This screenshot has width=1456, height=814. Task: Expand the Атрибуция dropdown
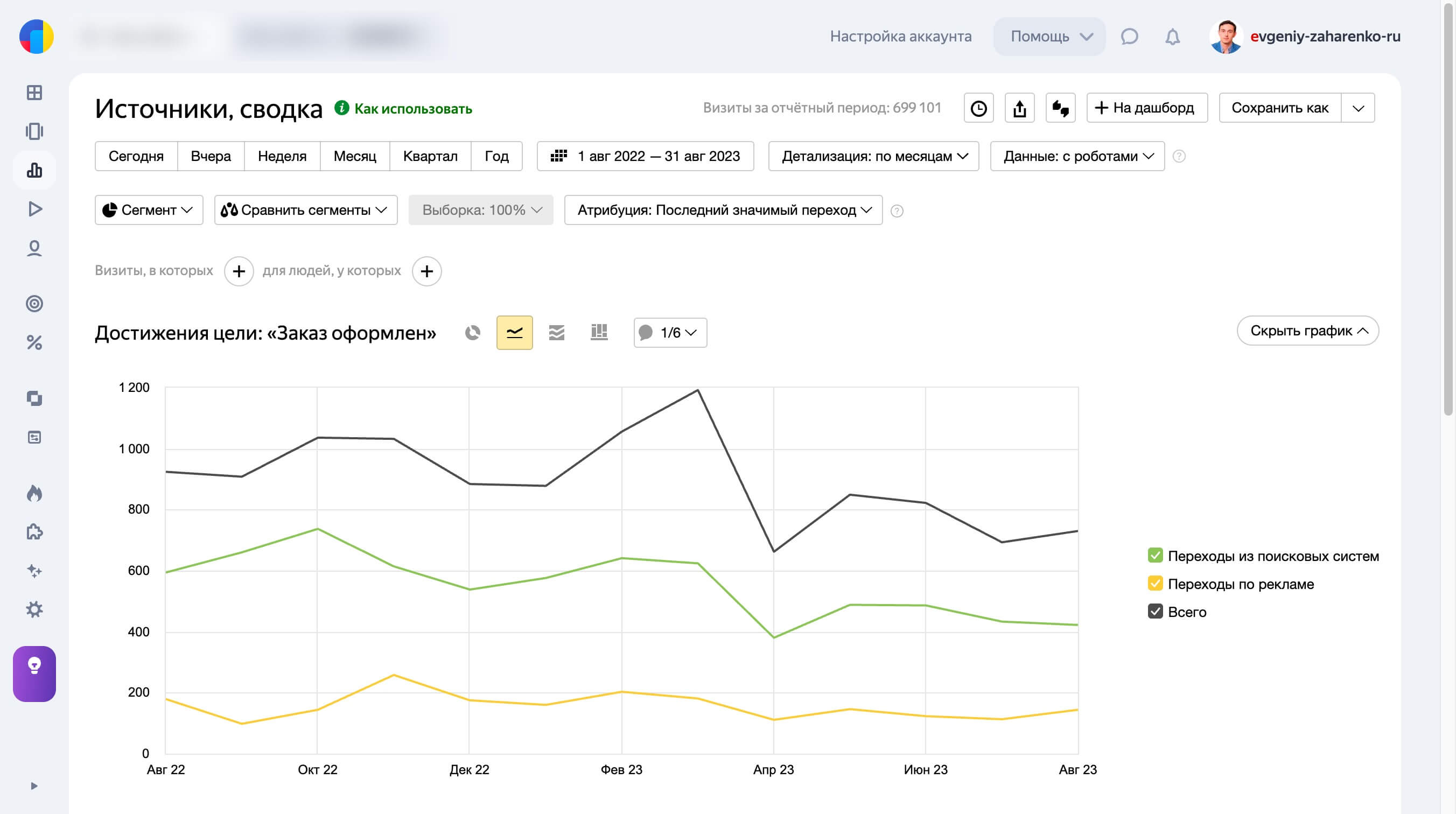click(723, 210)
